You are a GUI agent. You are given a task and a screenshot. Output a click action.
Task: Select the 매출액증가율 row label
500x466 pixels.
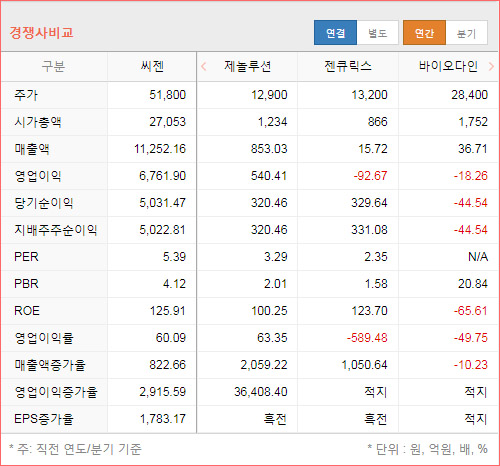[x=50, y=365]
